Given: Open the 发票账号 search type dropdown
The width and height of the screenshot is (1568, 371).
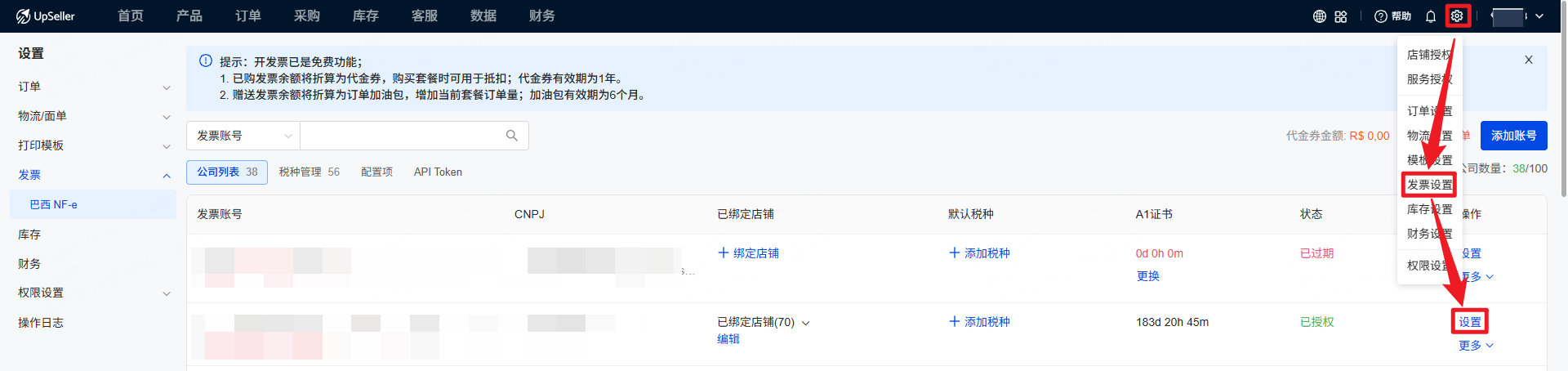Looking at the screenshot, I should click(243, 136).
